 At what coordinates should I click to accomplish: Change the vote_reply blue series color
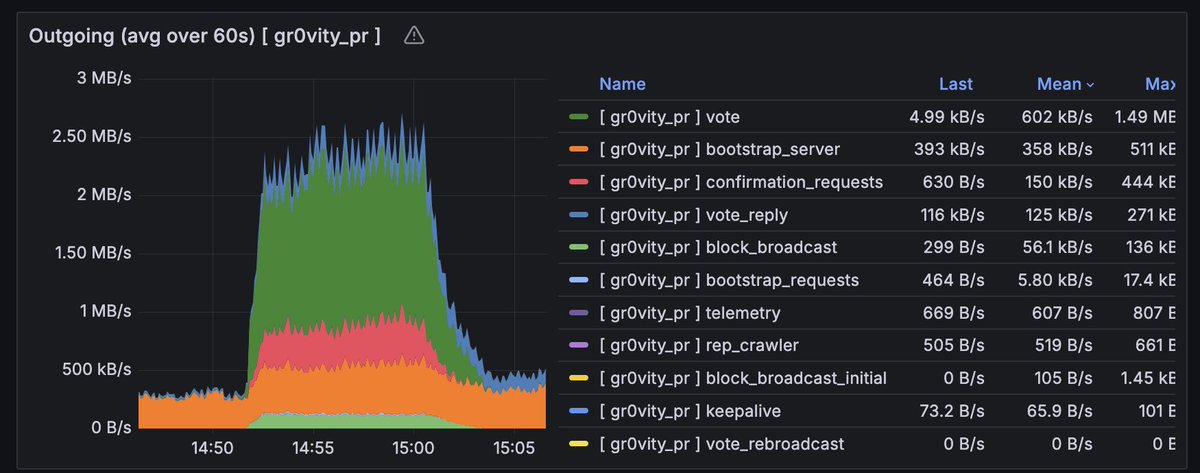[578, 214]
